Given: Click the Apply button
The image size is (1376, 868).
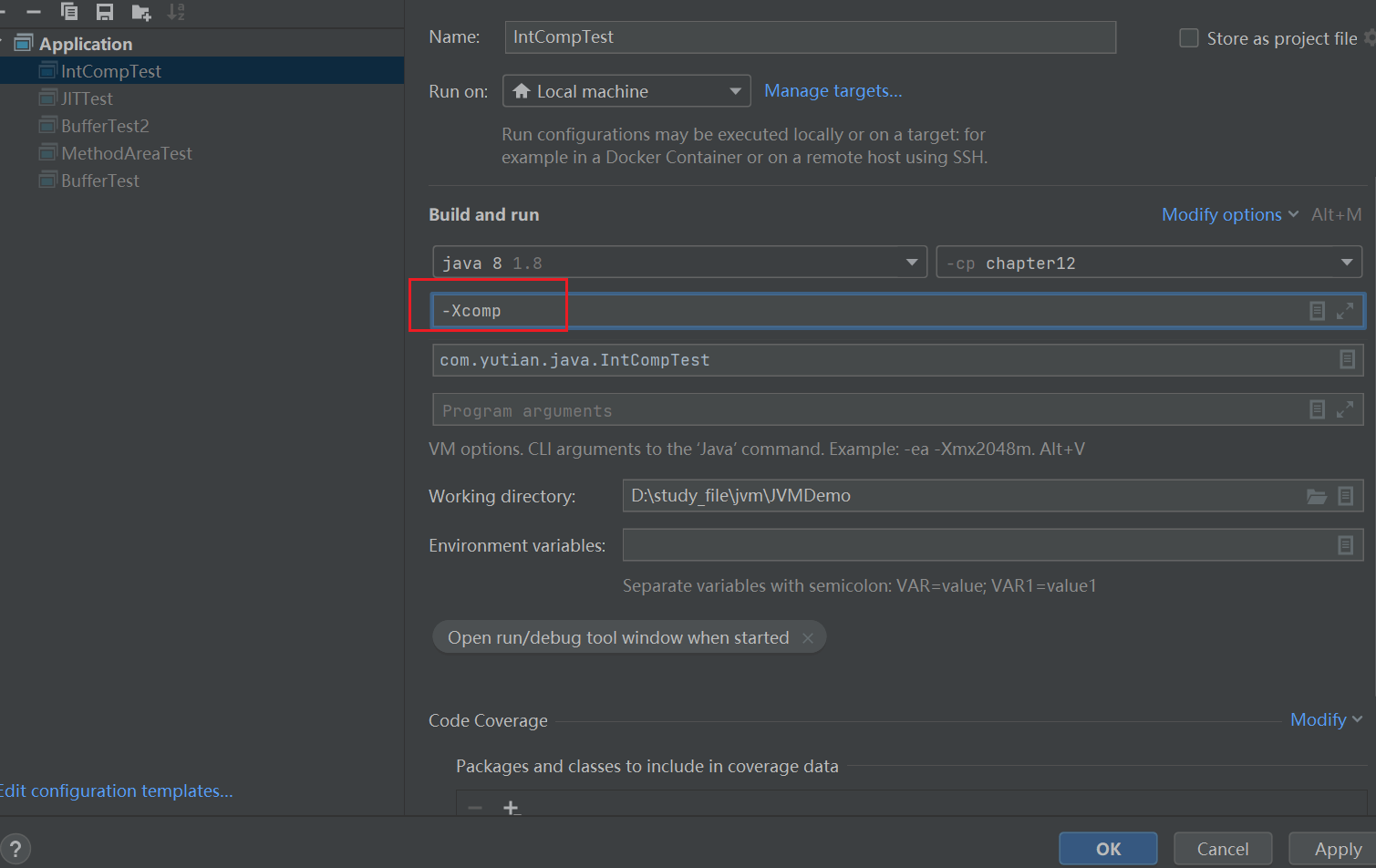Looking at the screenshot, I should 1337,849.
